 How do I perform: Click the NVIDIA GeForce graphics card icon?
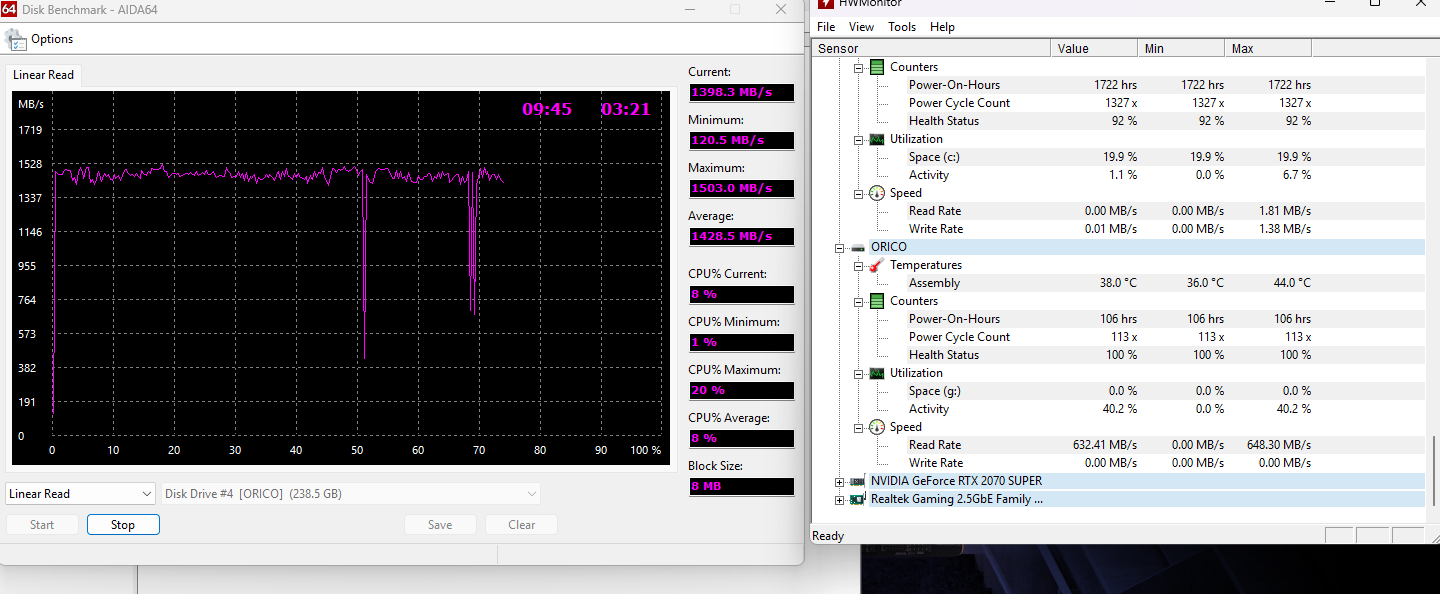click(x=858, y=481)
